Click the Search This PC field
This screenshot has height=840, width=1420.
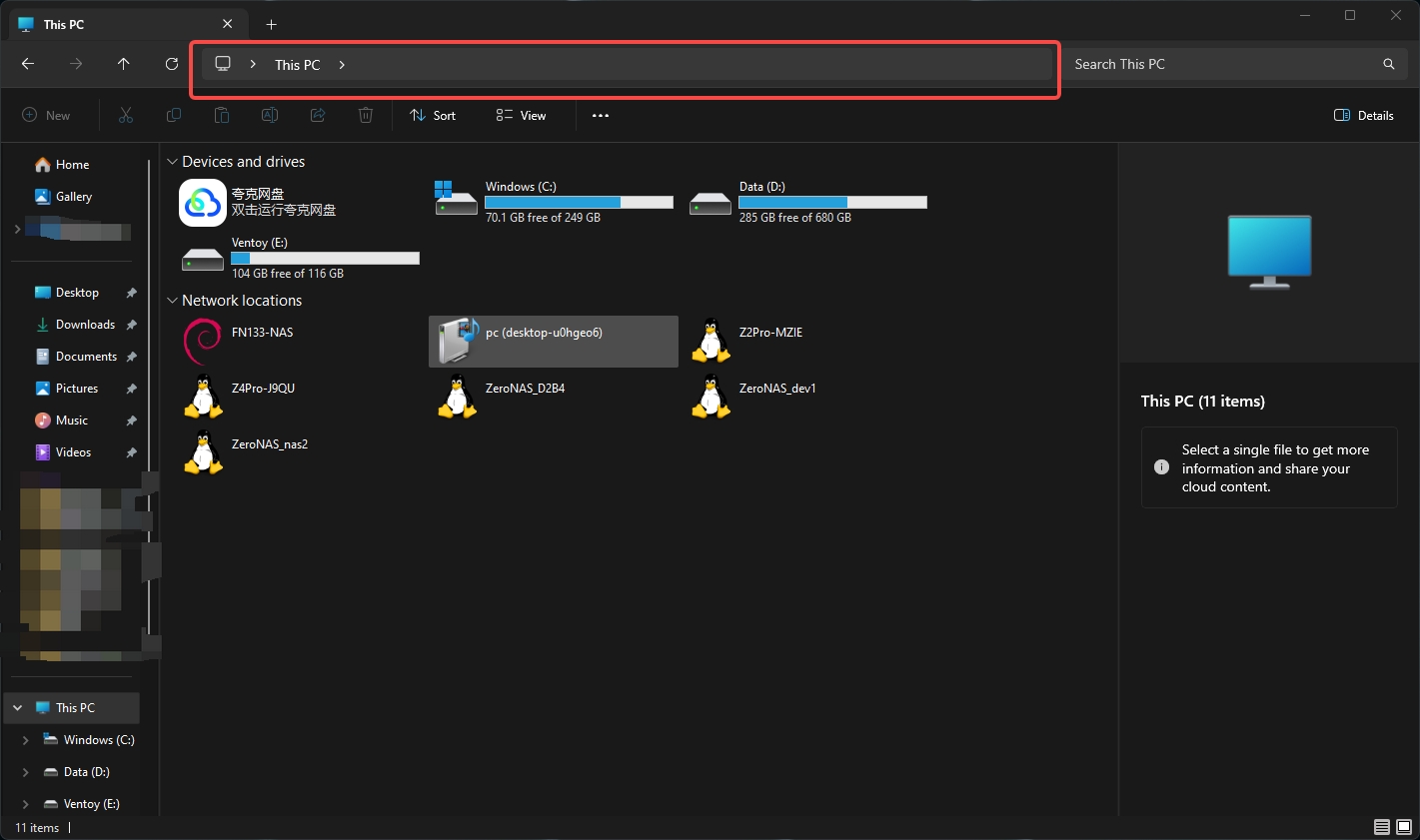click(x=1235, y=64)
